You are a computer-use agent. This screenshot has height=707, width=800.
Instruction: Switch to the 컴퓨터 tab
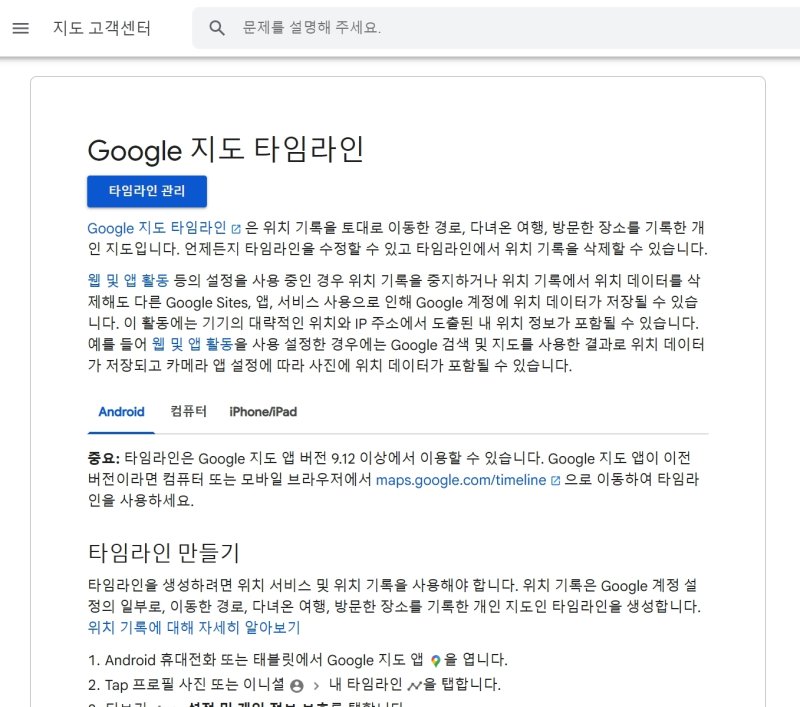click(189, 412)
